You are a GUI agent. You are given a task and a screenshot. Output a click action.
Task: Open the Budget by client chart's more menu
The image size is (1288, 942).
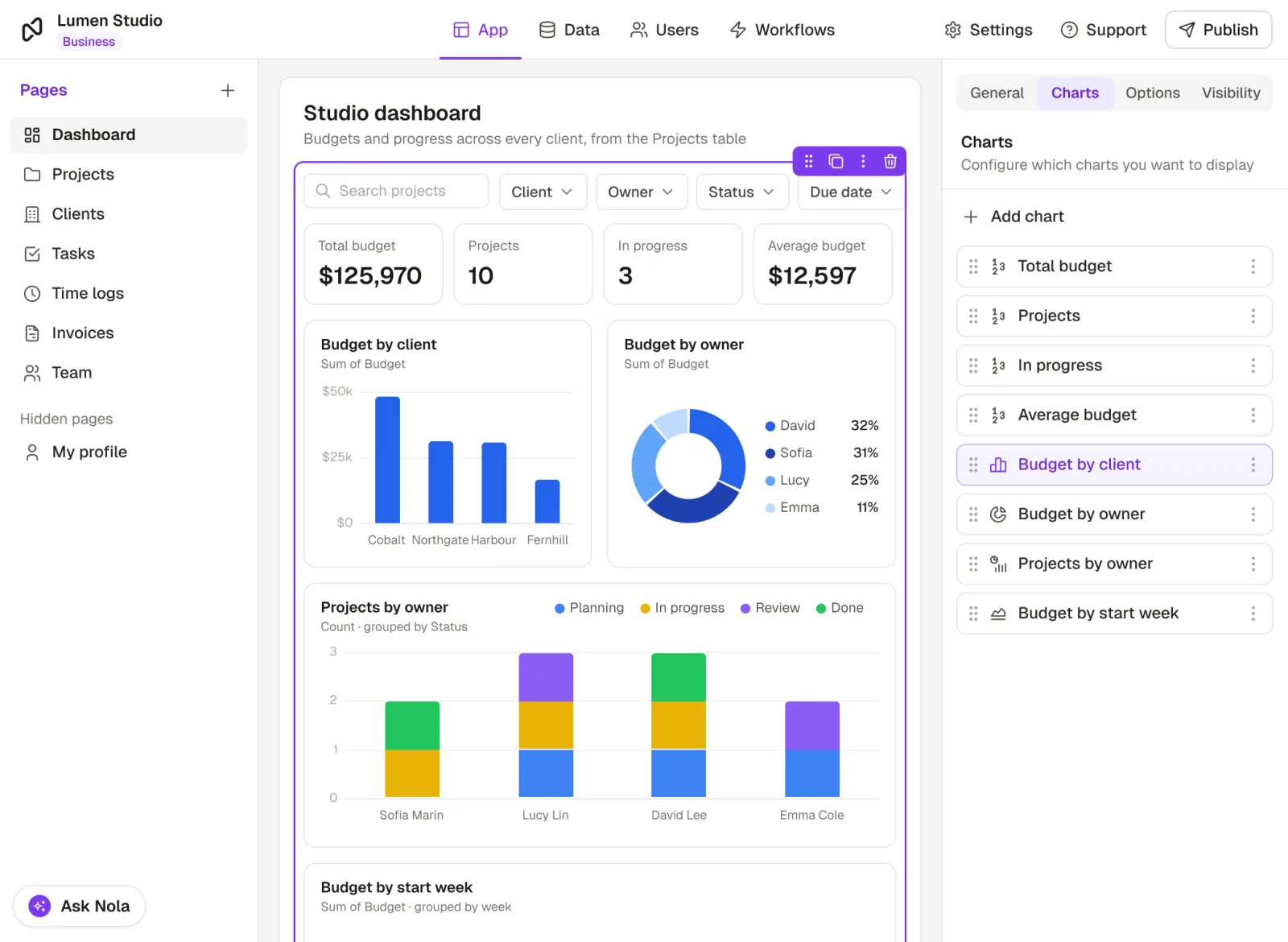point(1253,465)
